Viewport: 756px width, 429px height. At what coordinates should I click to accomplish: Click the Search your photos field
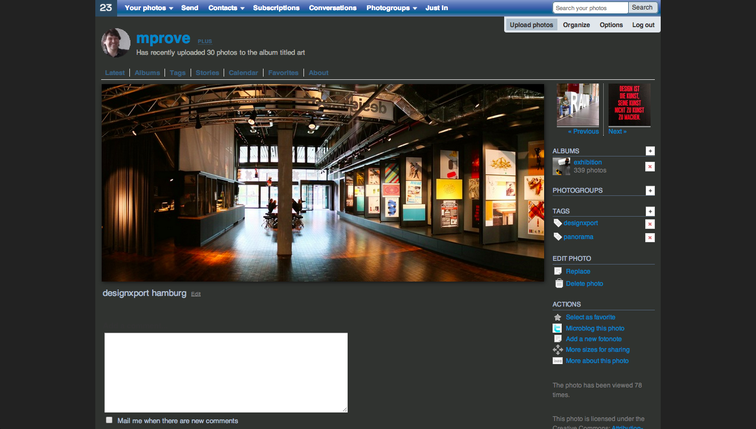pos(590,8)
